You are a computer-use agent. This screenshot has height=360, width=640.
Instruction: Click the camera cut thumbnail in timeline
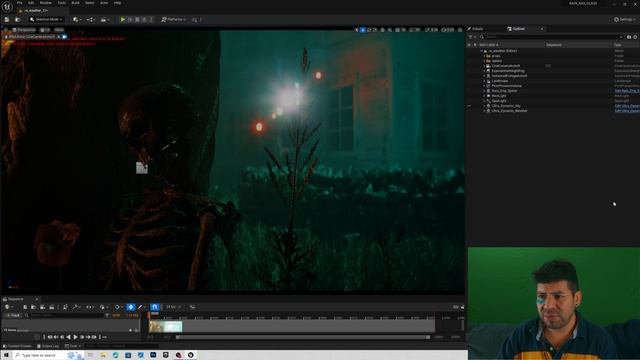click(165, 327)
